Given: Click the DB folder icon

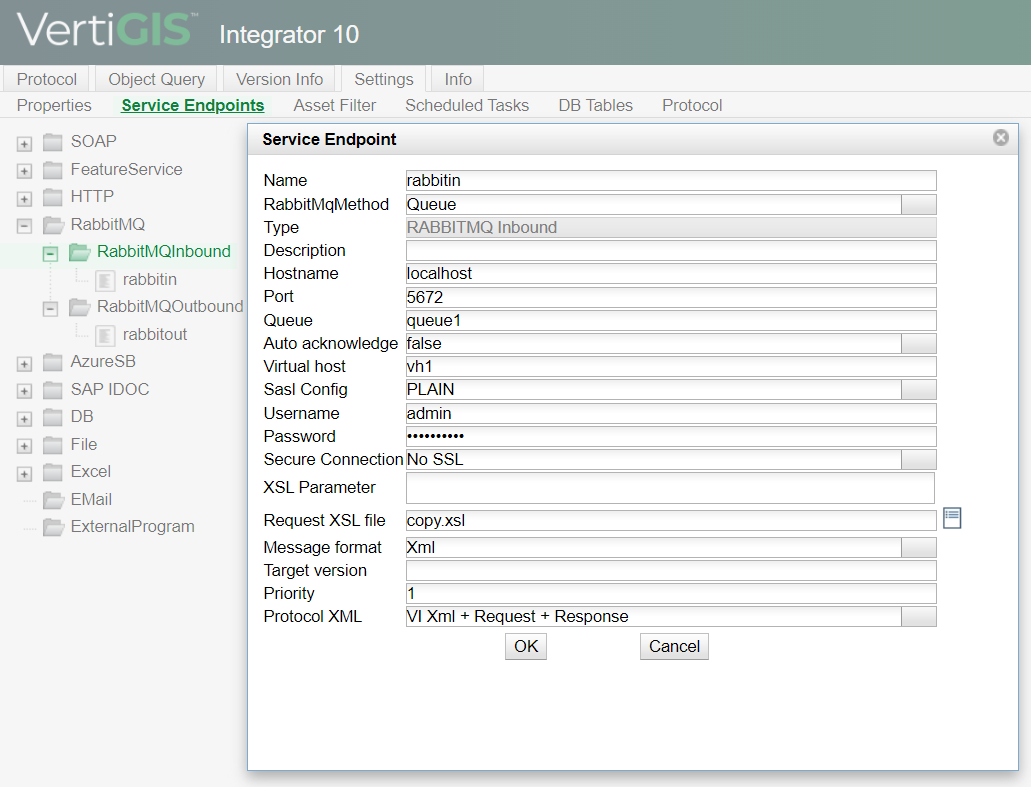Looking at the screenshot, I should (53, 417).
